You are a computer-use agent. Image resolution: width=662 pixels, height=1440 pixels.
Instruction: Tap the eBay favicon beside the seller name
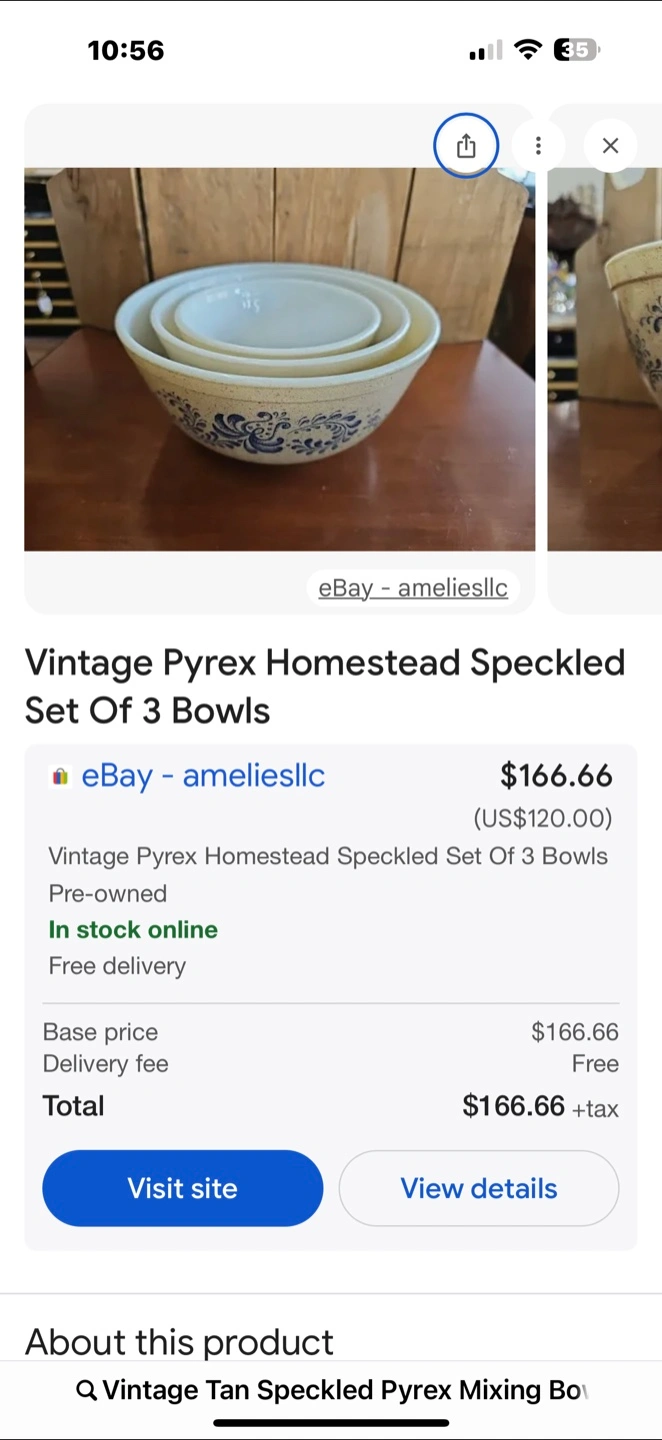click(60, 776)
